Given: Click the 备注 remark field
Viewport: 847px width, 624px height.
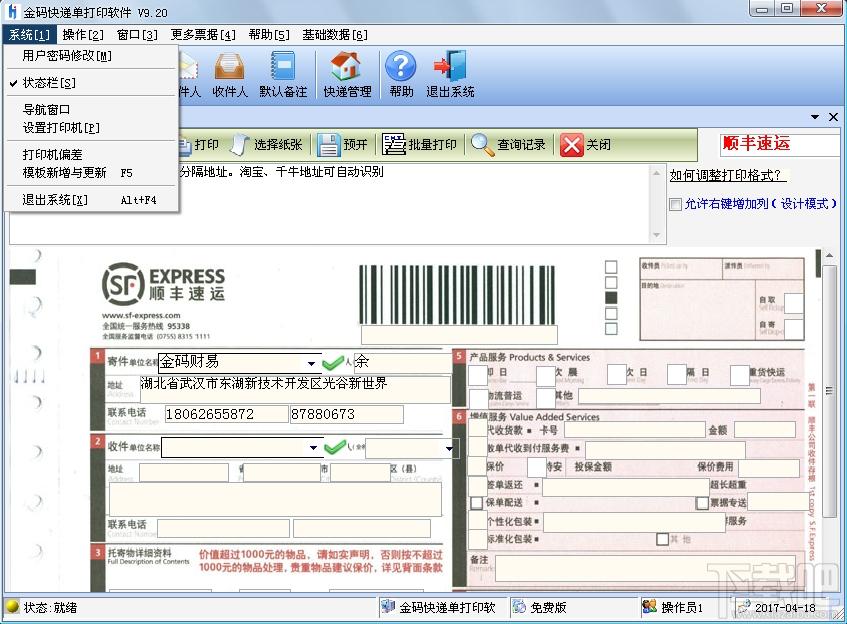Looking at the screenshot, I should [x=648, y=568].
